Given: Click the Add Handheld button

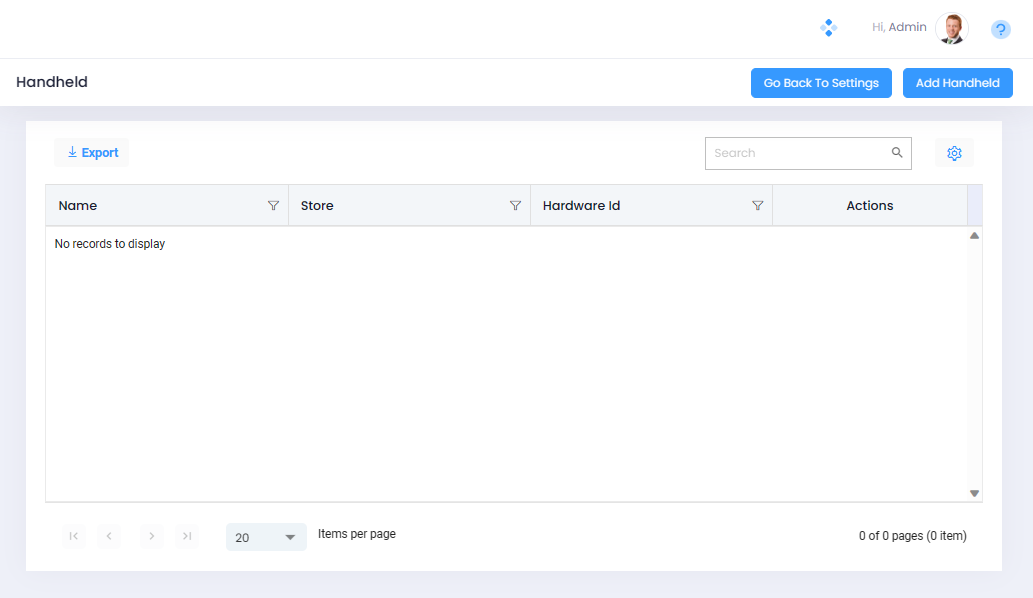Looking at the screenshot, I should [x=957, y=83].
